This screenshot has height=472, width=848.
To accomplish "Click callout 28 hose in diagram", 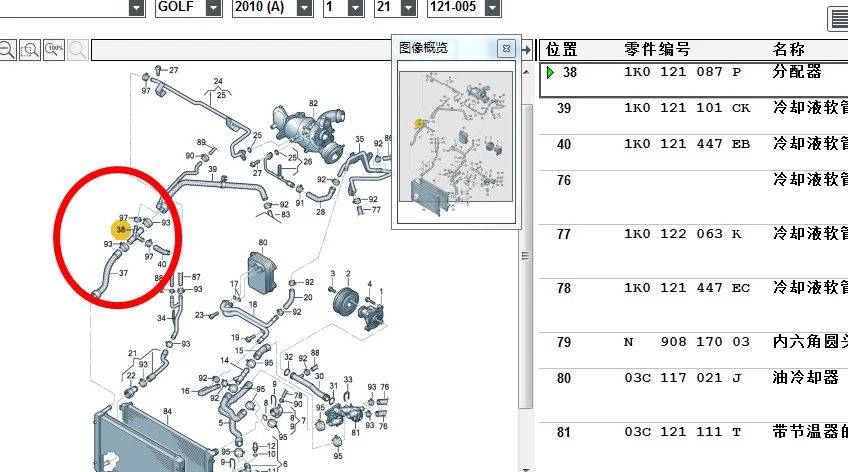I will (321, 212).
